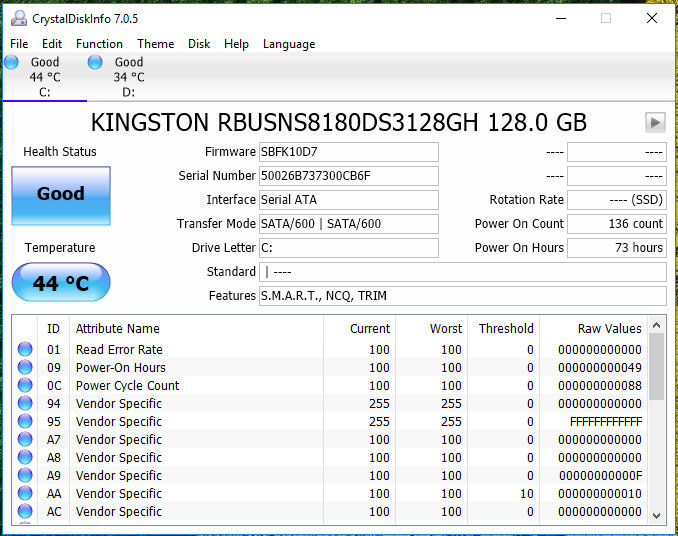Click the Worst column header
678x536 pixels.
coord(446,329)
